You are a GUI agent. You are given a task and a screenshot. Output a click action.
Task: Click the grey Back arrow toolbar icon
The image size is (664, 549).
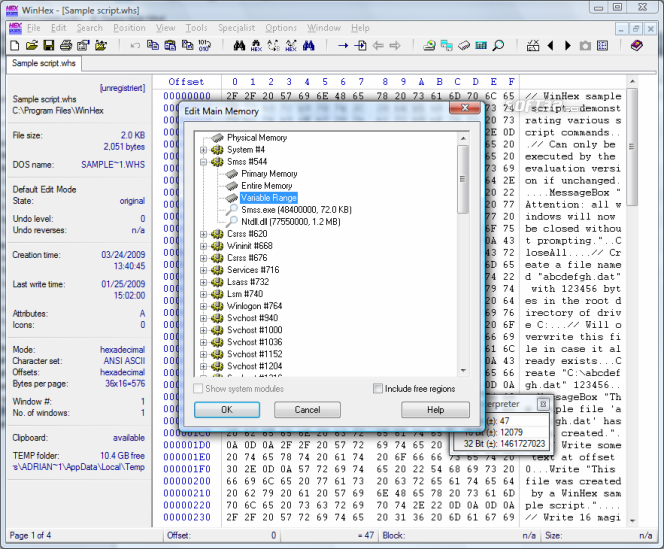[x=378, y=45]
